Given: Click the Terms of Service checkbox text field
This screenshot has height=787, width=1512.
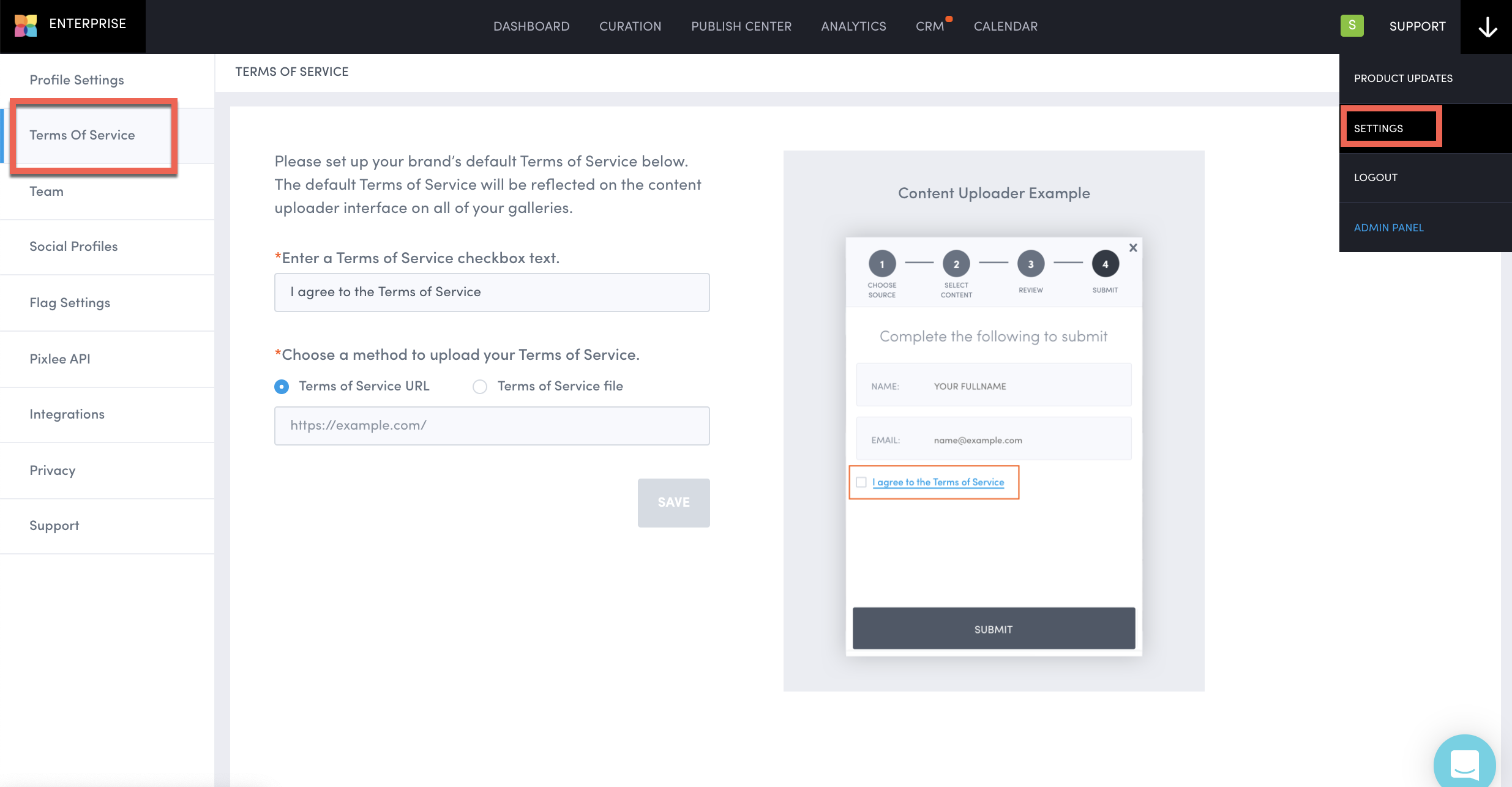Looking at the screenshot, I should point(491,292).
